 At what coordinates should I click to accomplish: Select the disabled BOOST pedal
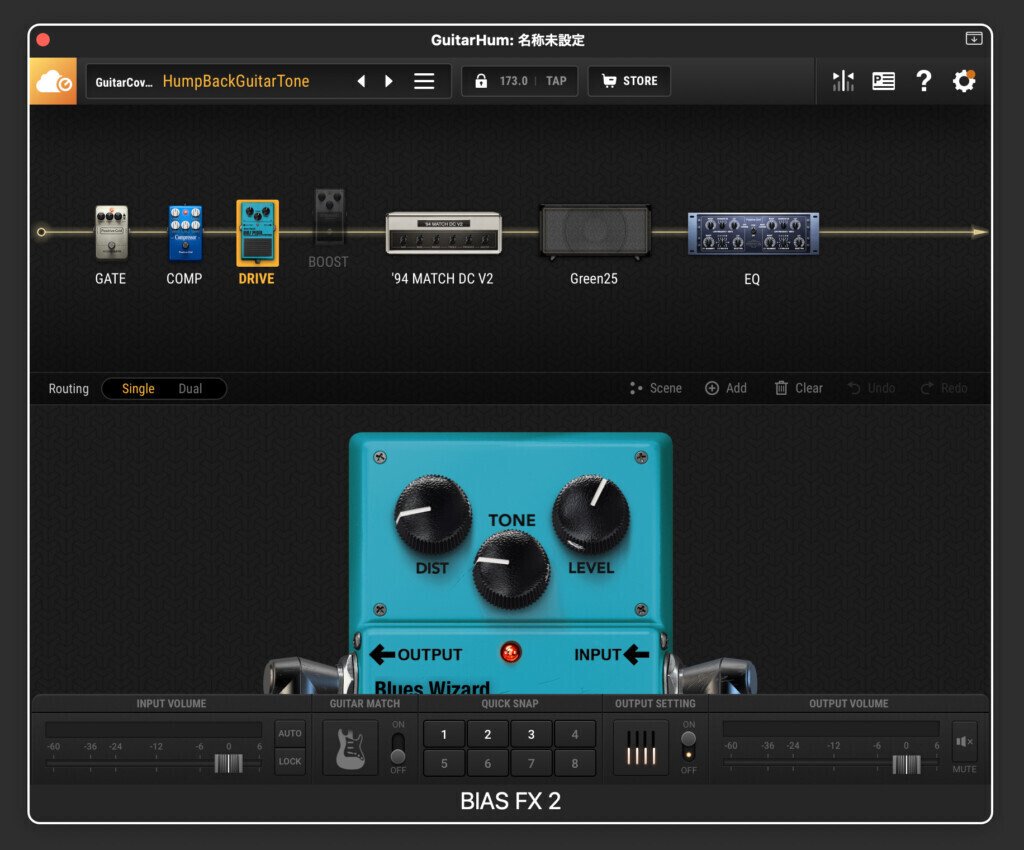click(329, 216)
